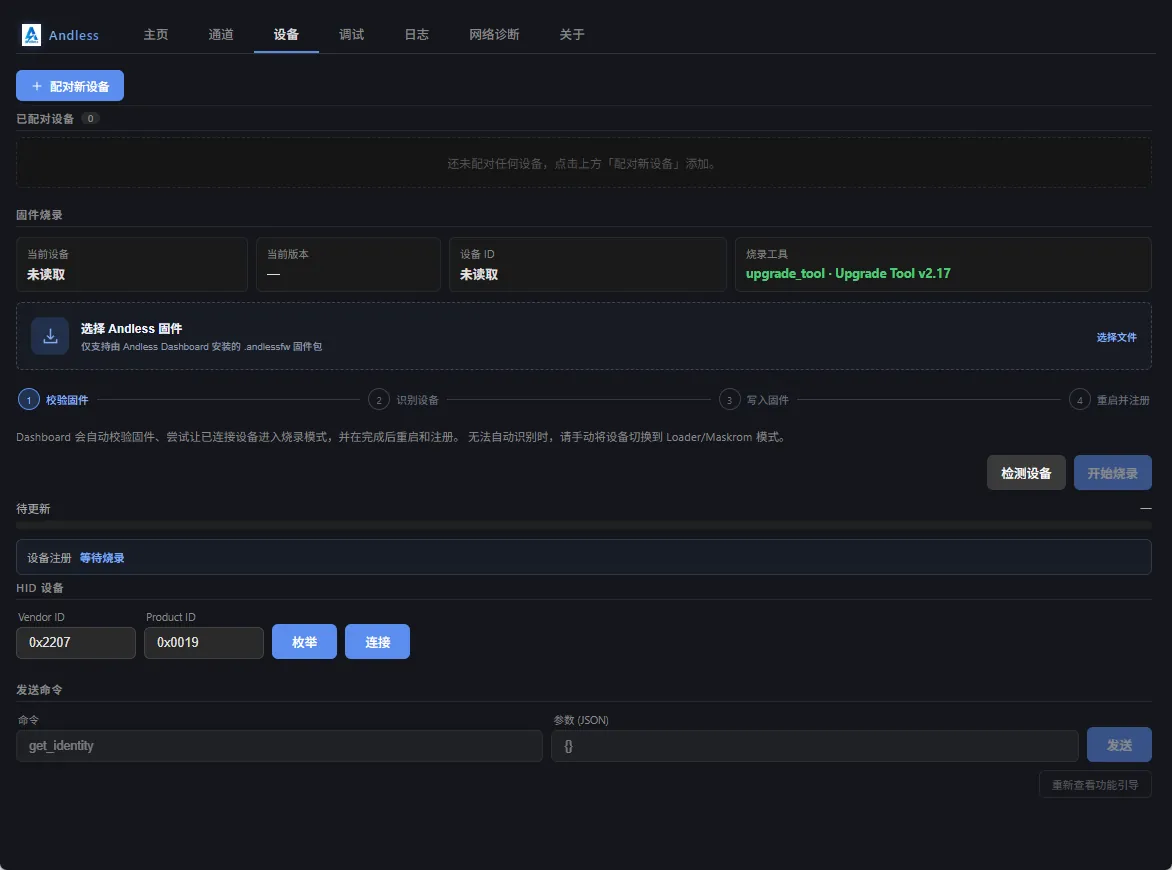Click the 固件烧录 section heading
The image size is (1172, 870).
pos(40,215)
